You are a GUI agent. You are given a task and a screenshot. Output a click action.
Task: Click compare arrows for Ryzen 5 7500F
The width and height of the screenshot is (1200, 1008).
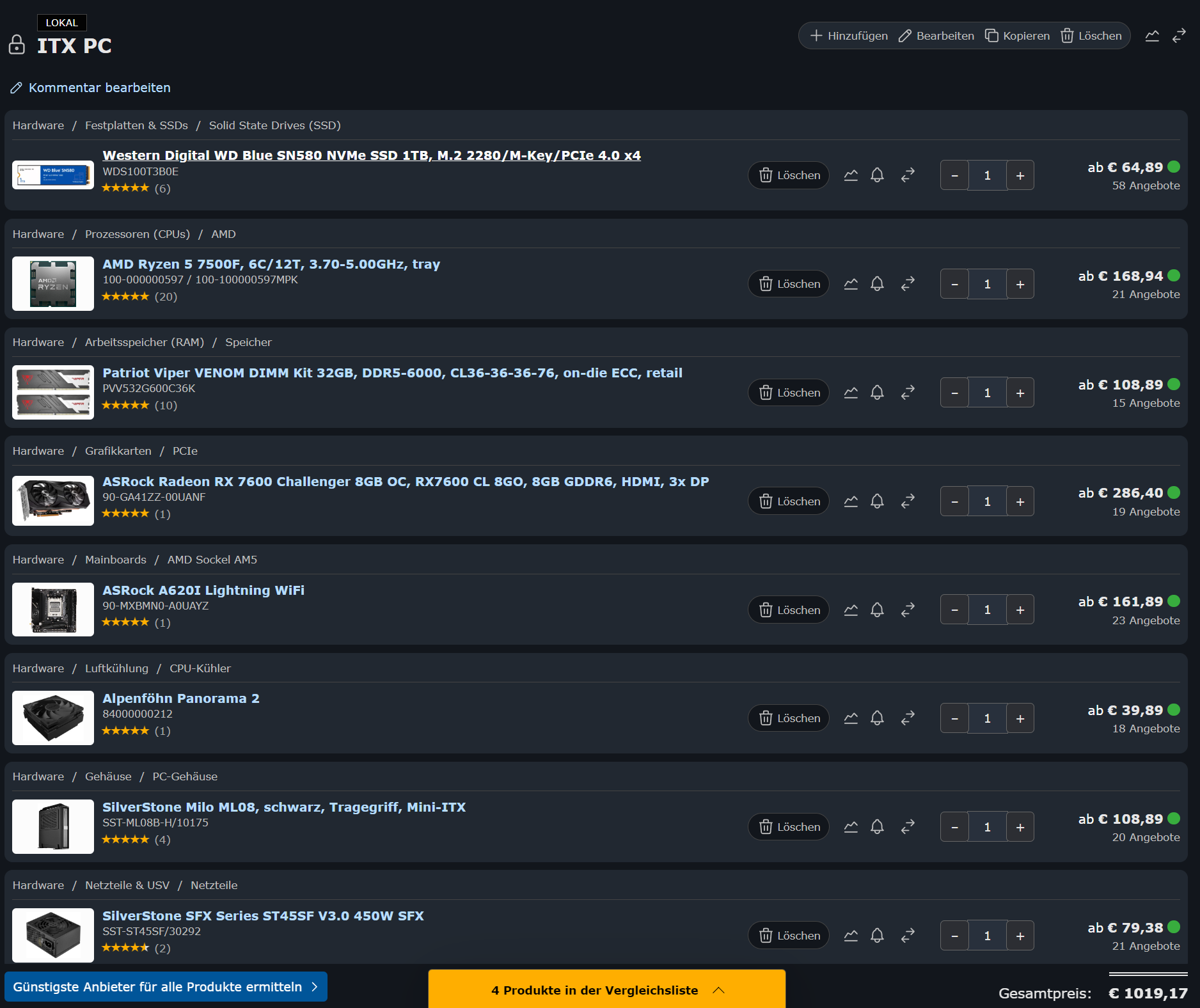point(908,284)
